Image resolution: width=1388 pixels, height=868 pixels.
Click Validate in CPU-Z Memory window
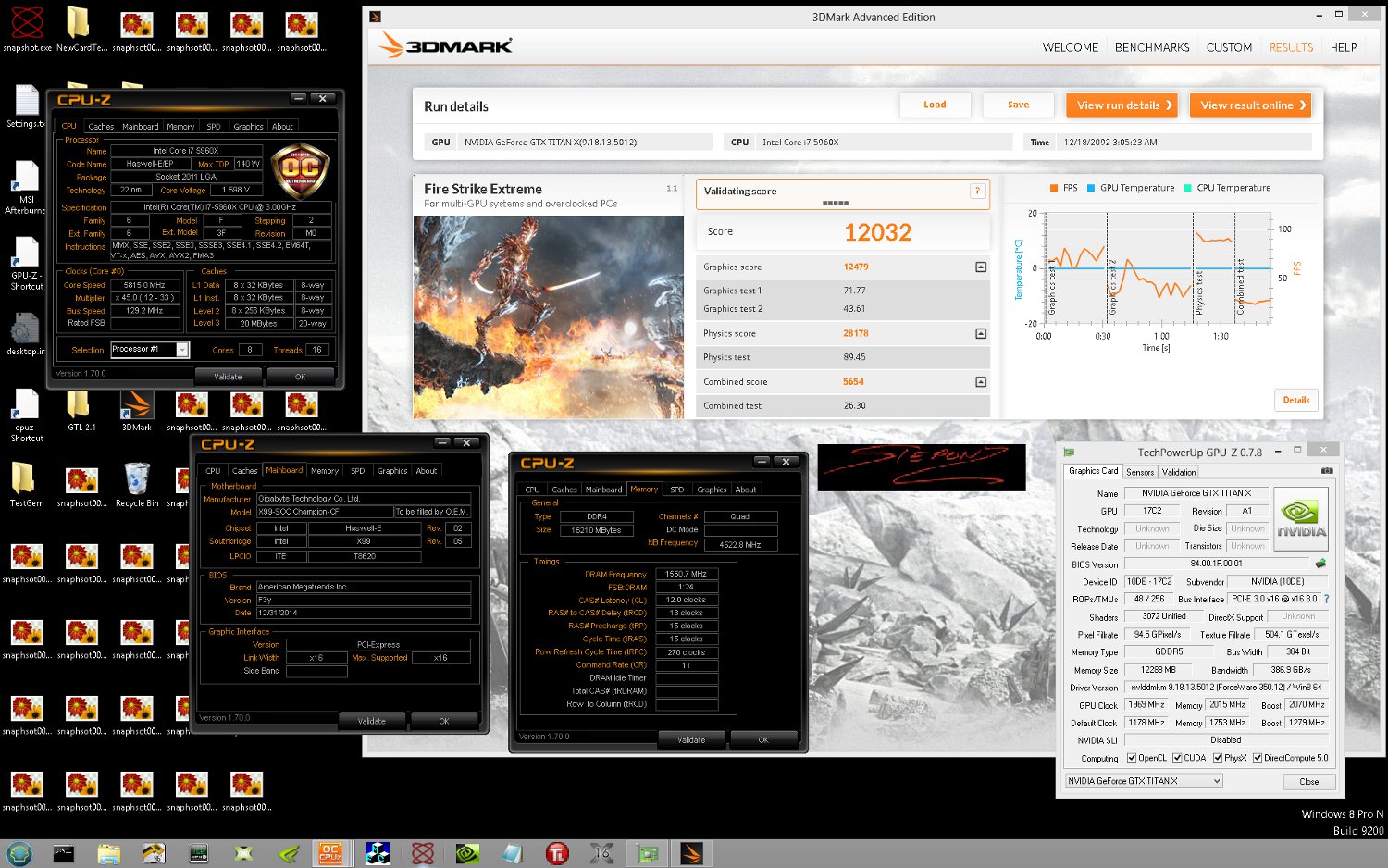pos(691,739)
